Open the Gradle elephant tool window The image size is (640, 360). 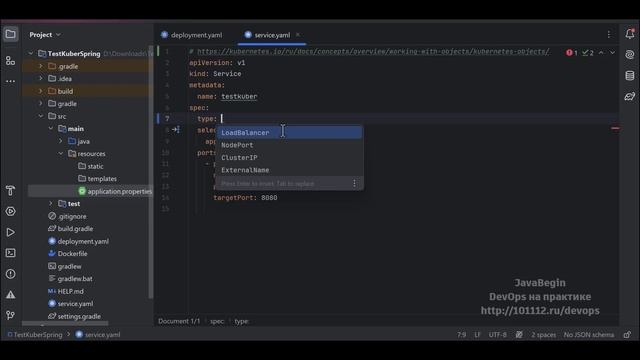tap(630, 96)
